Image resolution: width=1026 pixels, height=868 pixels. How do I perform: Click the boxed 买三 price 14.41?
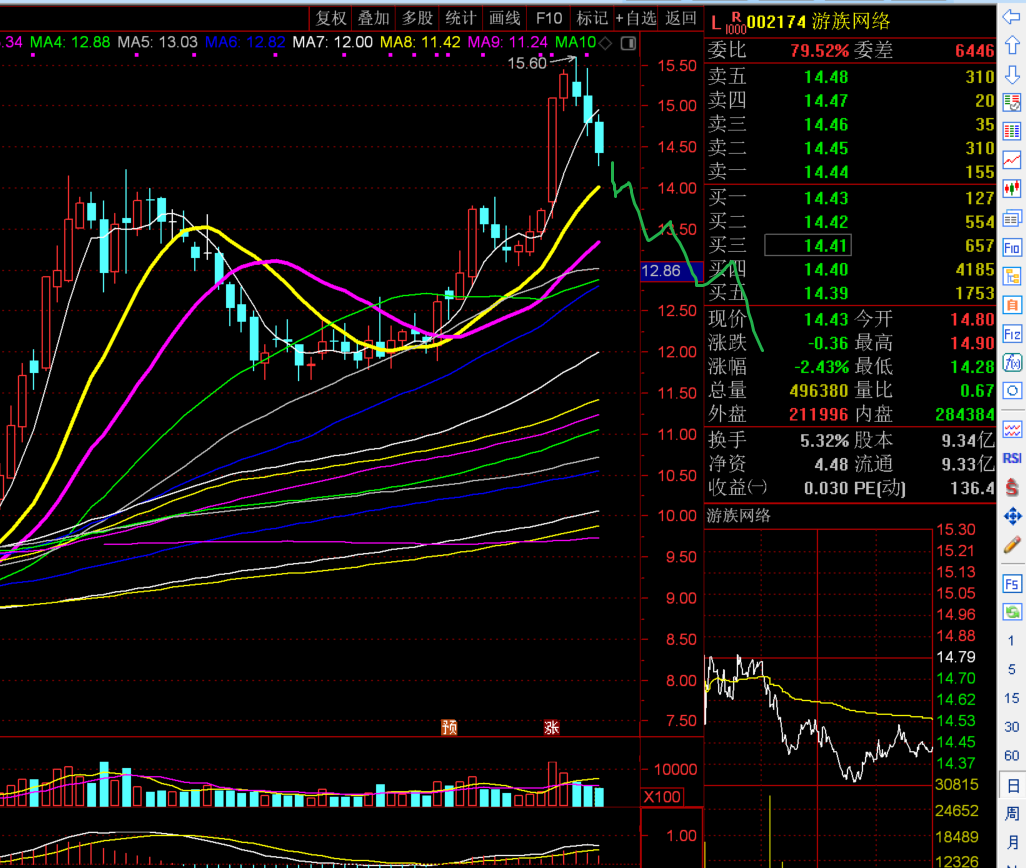point(808,246)
